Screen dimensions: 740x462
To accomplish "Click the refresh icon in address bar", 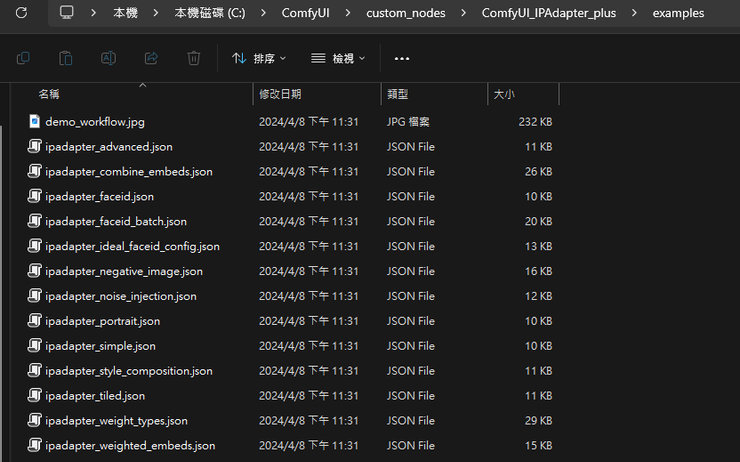I will point(21,13).
